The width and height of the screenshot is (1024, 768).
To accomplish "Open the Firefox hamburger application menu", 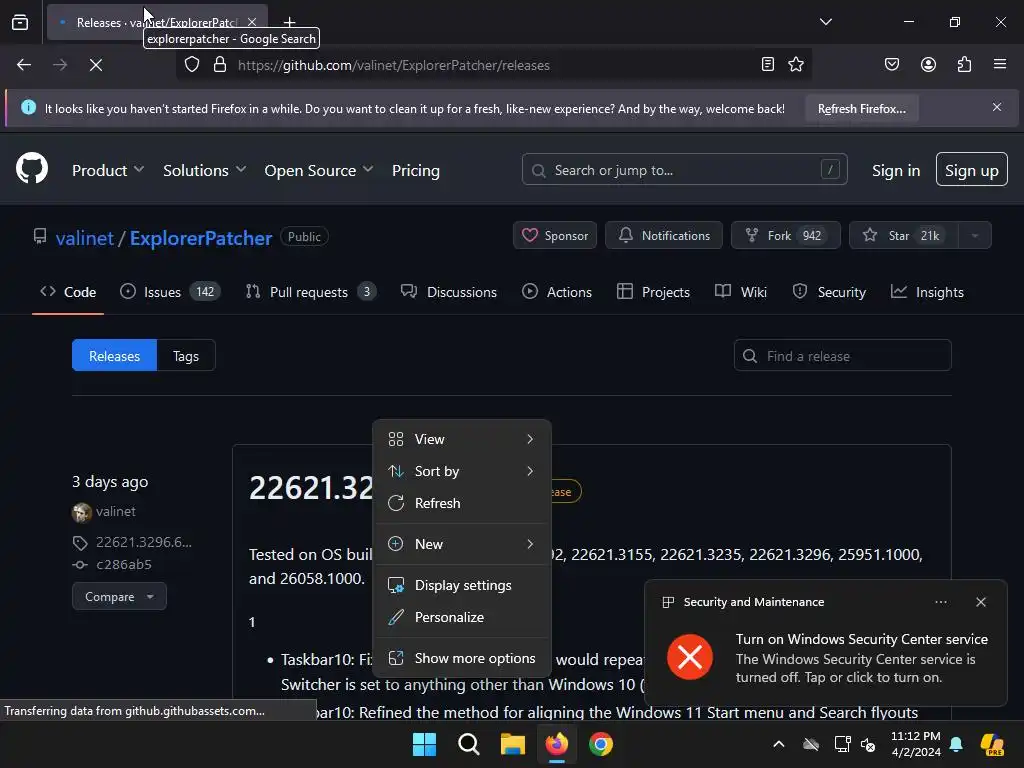I will [1000, 64].
